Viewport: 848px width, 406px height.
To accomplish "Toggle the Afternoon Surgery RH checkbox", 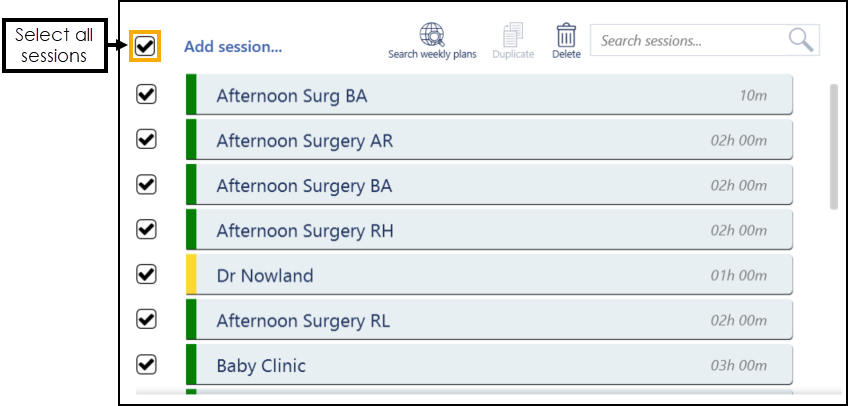I will tap(146, 230).
